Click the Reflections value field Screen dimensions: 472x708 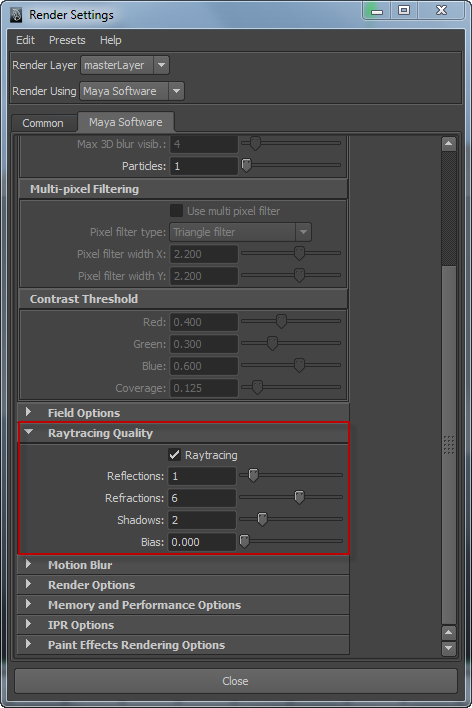tap(202, 476)
